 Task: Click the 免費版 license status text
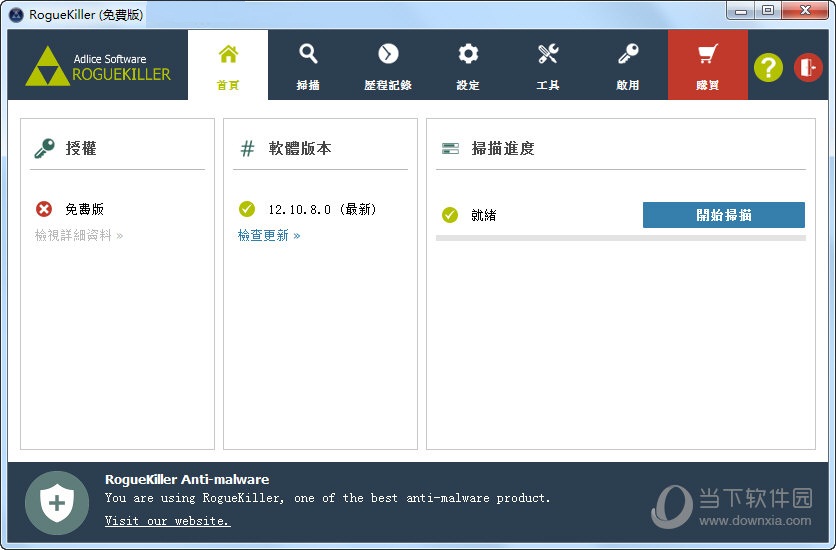click(x=84, y=209)
